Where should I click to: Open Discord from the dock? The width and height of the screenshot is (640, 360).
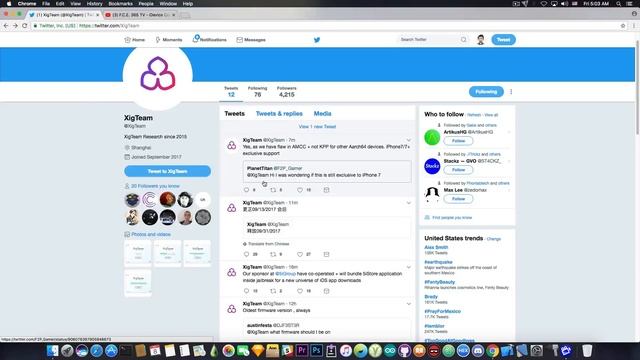[x=478, y=351]
